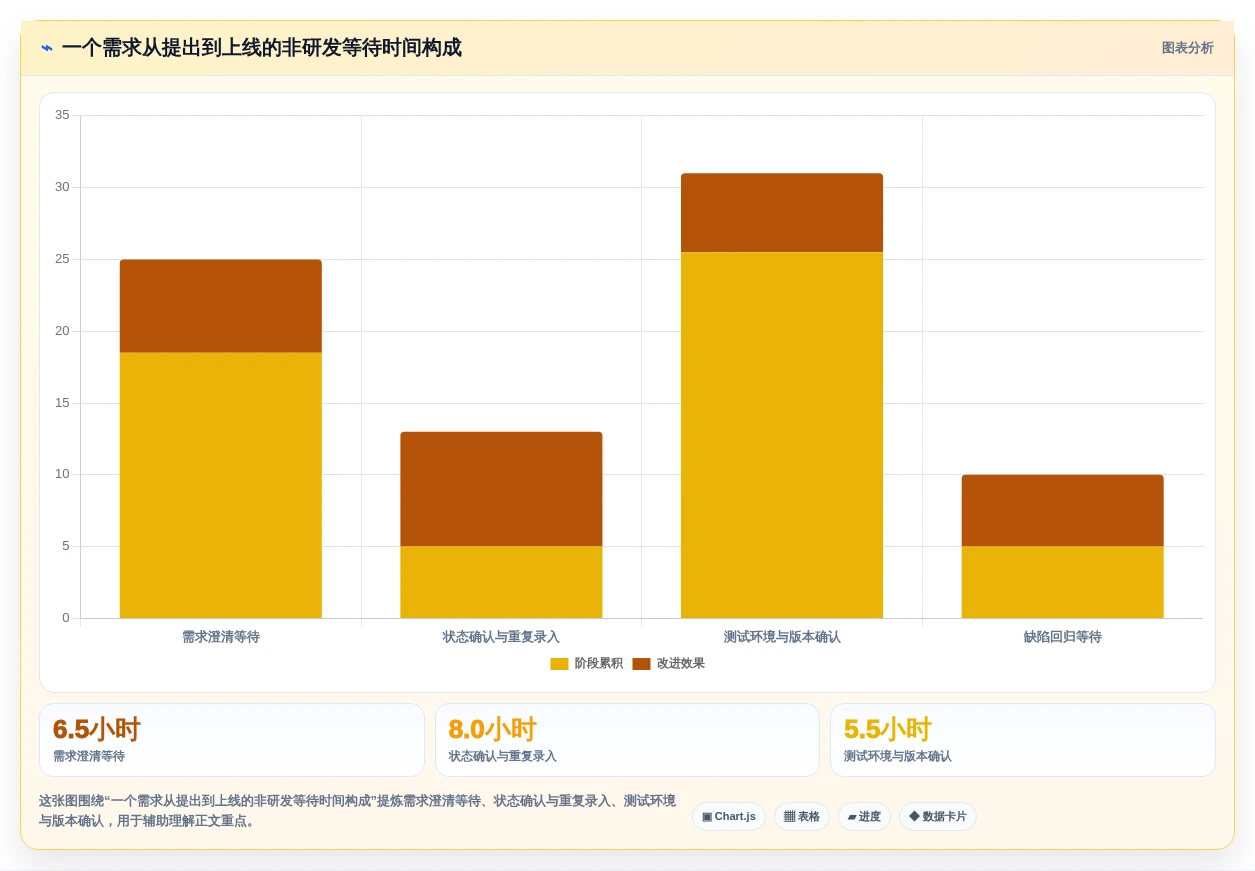Click the y-axis value 30
Screen dimensions: 1255x871
coord(62,187)
